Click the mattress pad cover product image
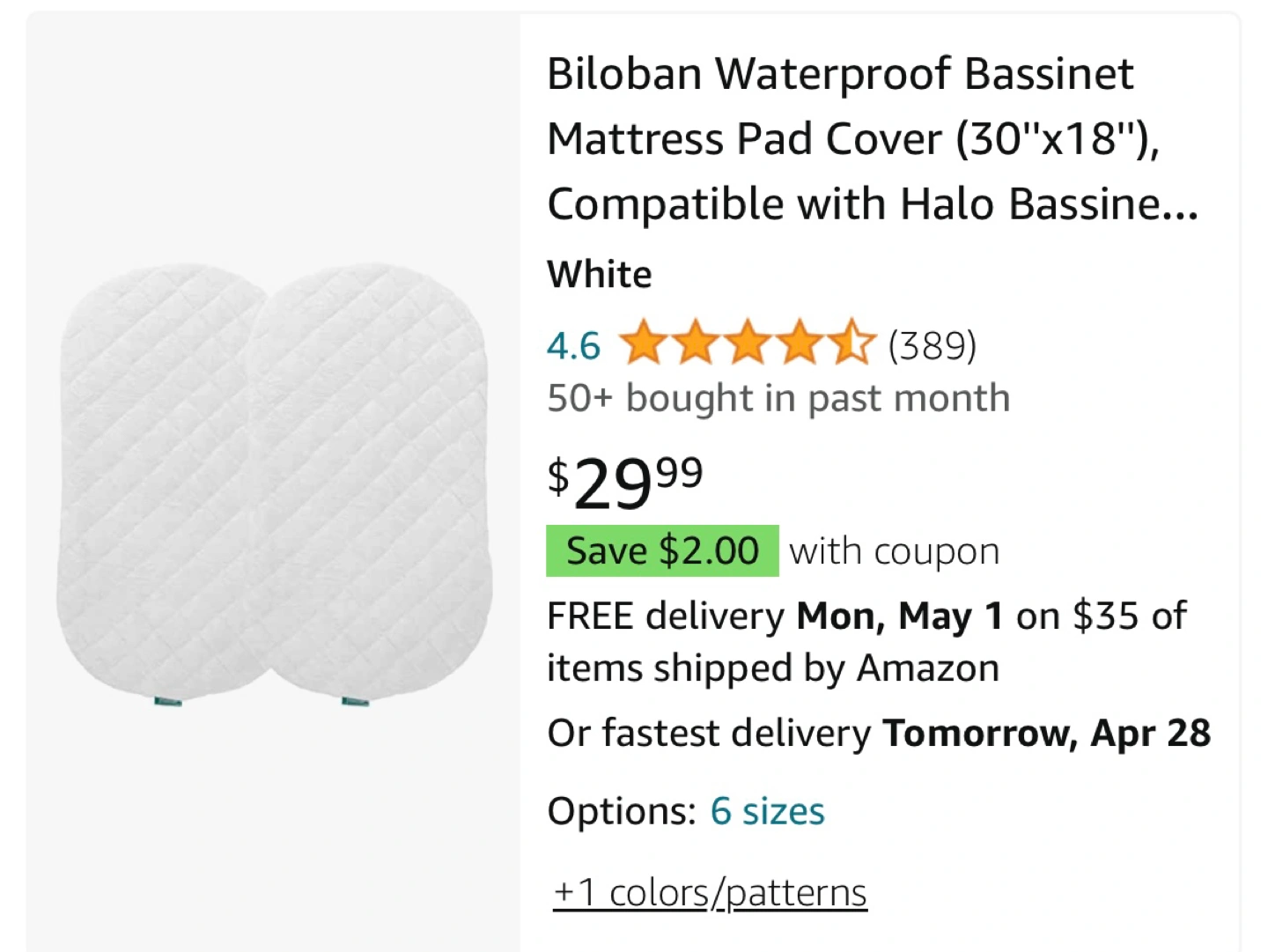The width and height of the screenshot is (1268, 952). [276, 484]
